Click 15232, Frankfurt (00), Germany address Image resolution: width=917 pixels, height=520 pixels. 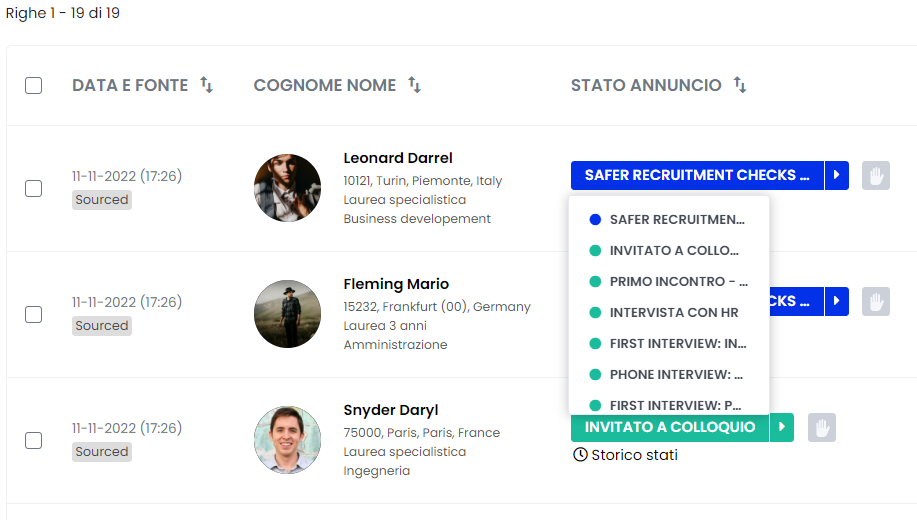[437, 307]
